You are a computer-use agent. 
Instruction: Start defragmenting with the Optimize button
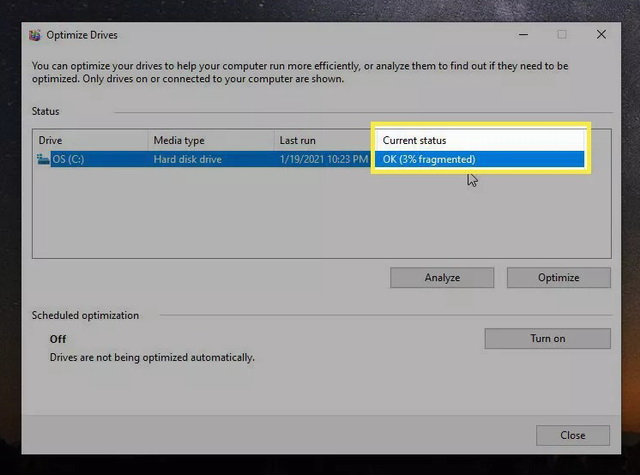[x=558, y=278]
